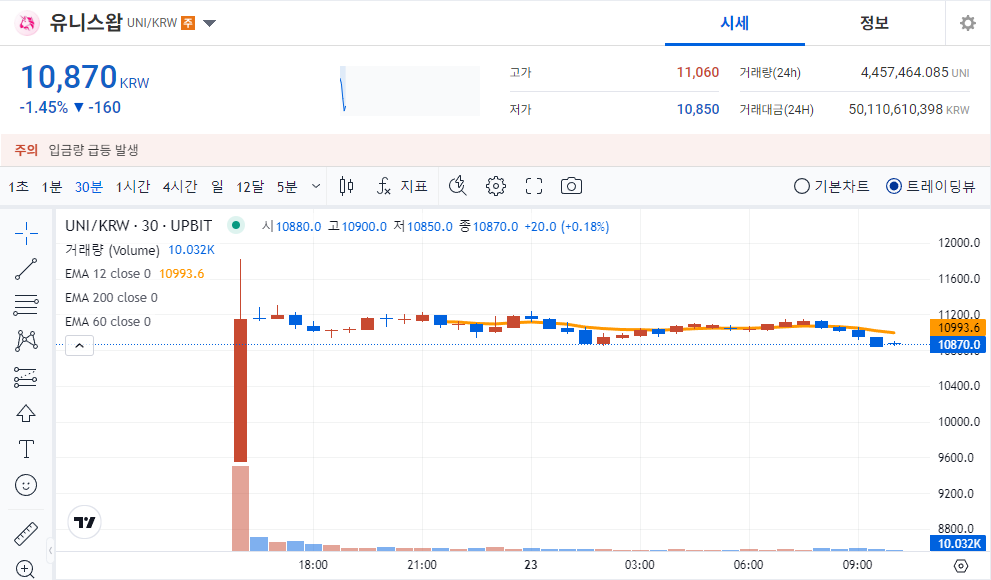Open chart settings gear in toolbar
This screenshot has width=991, height=580.
coord(496,186)
